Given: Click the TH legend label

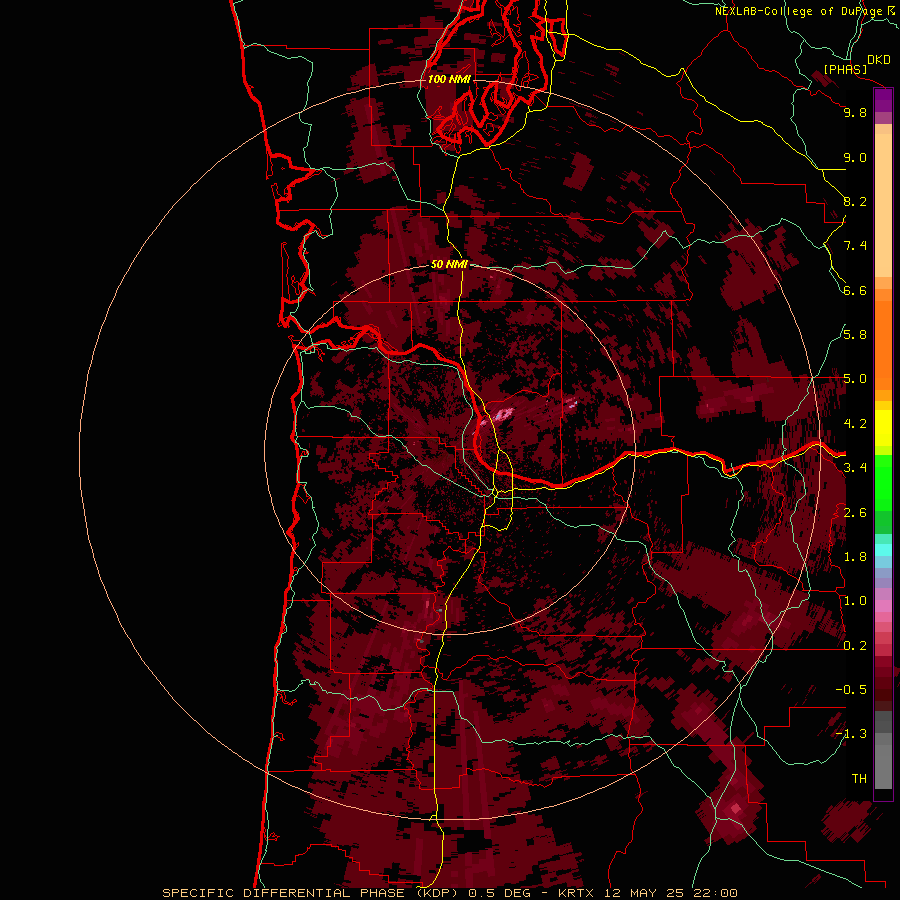Looking at the screenshot, I should pos(859,779).
